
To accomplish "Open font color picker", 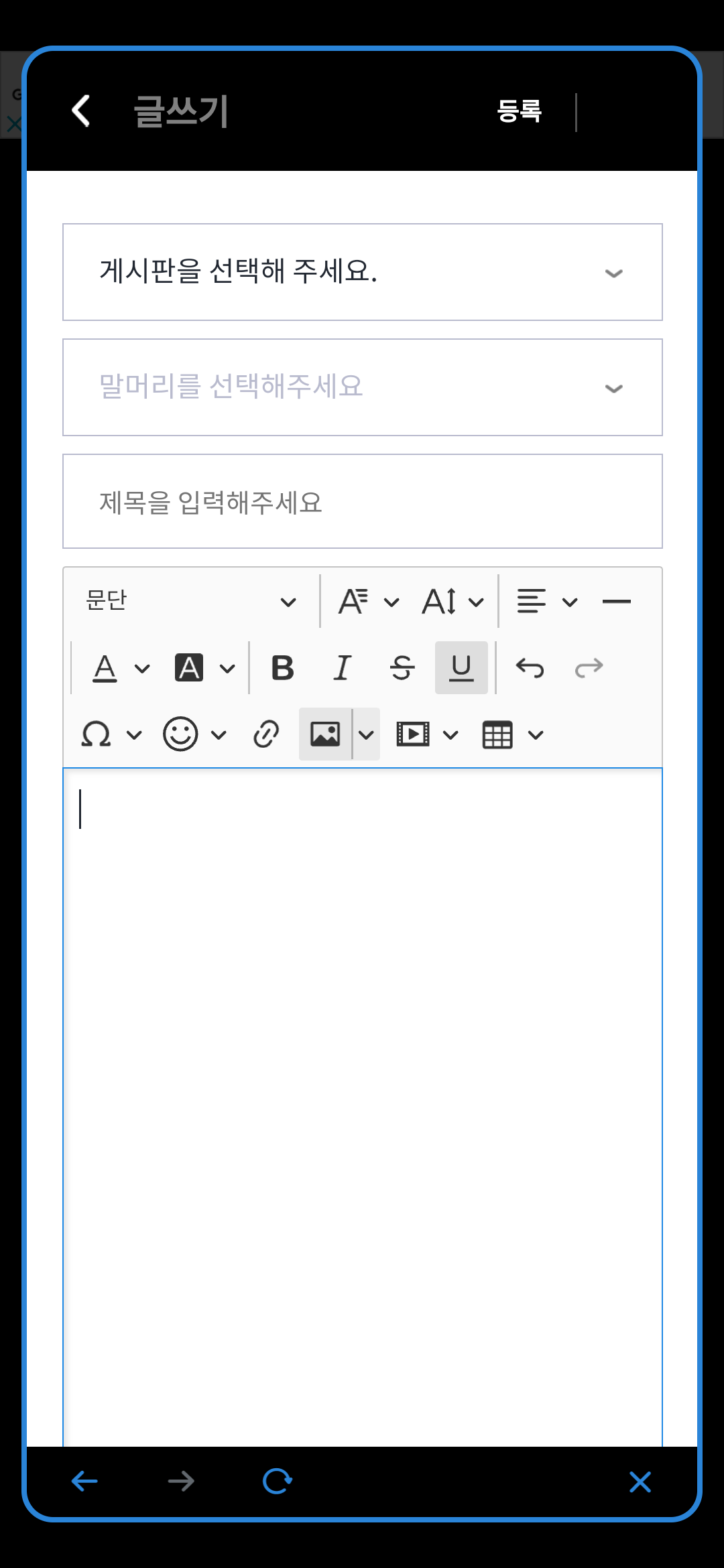I will [120, 667].
